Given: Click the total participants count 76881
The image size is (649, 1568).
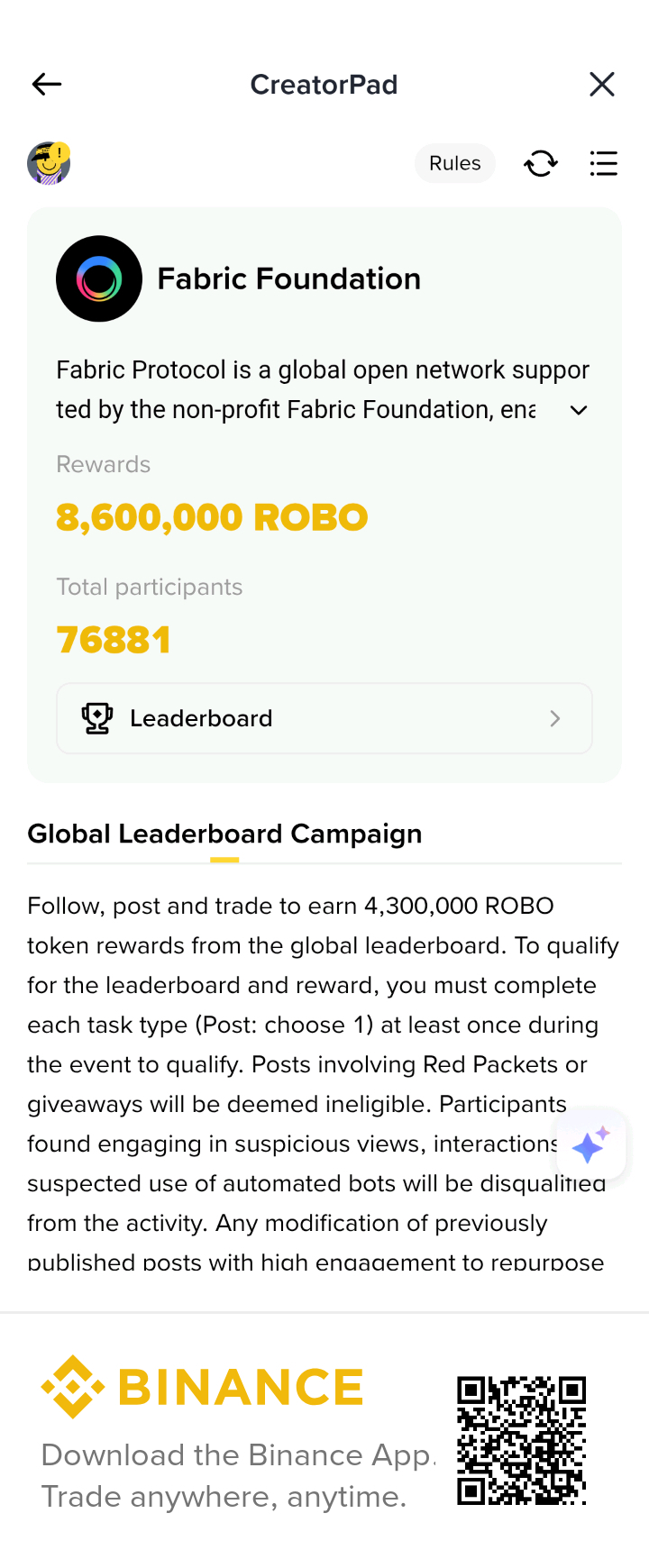Looking at the screenshot, I should (114, 640).
